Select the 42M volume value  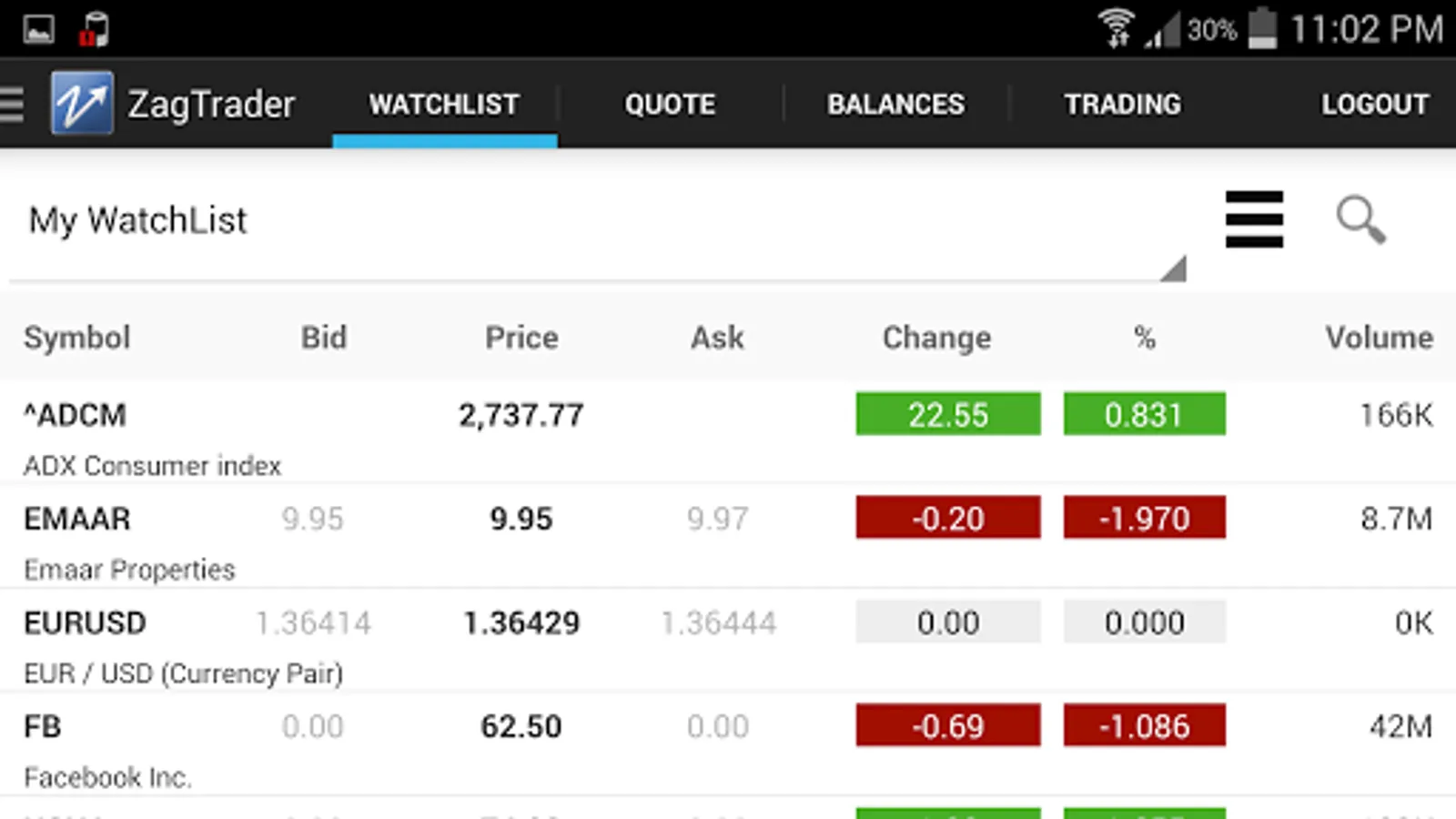1401,726
